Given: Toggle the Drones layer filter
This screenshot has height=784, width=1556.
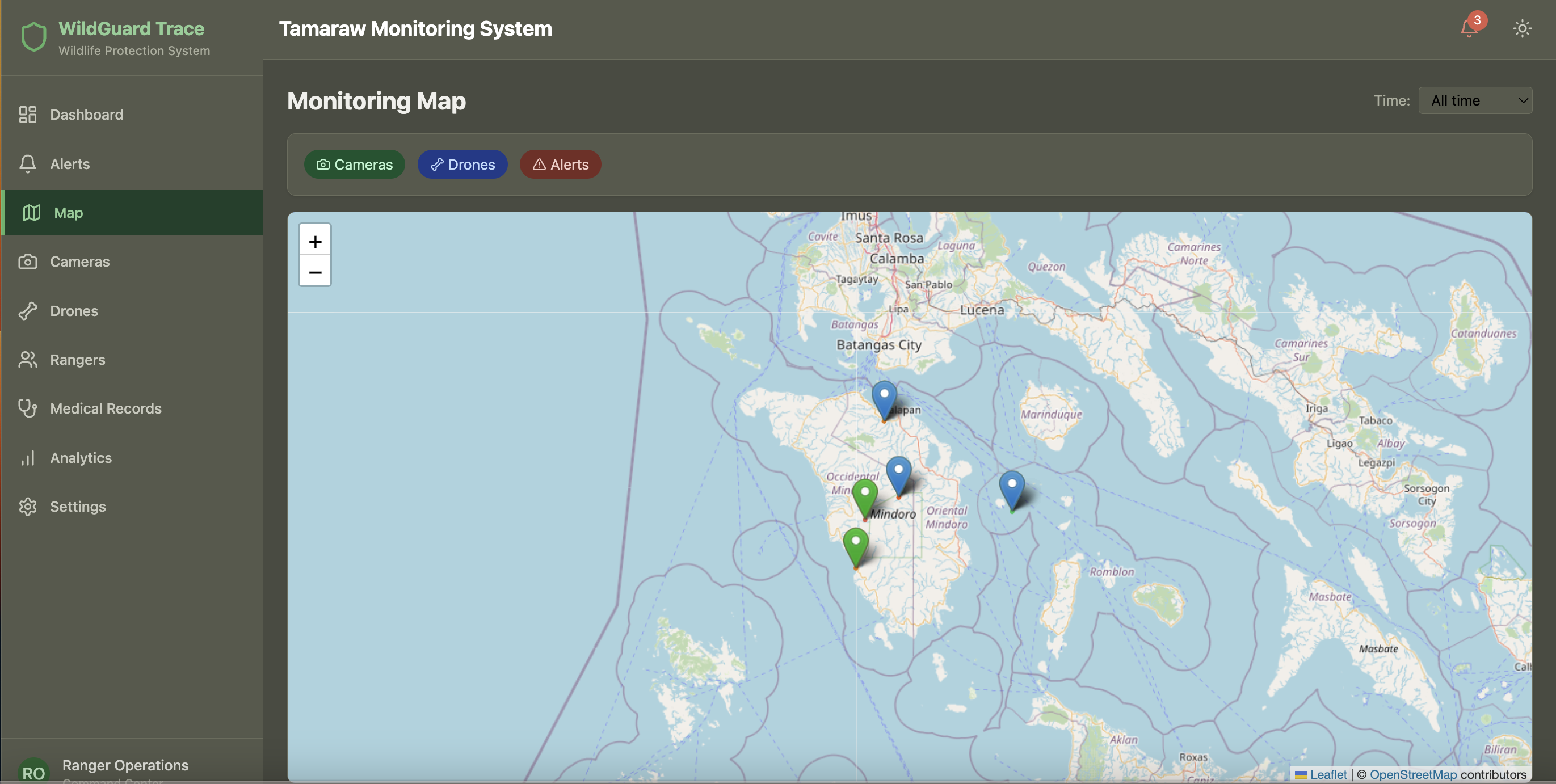Looking at the screenshot, I should [462, 165].
